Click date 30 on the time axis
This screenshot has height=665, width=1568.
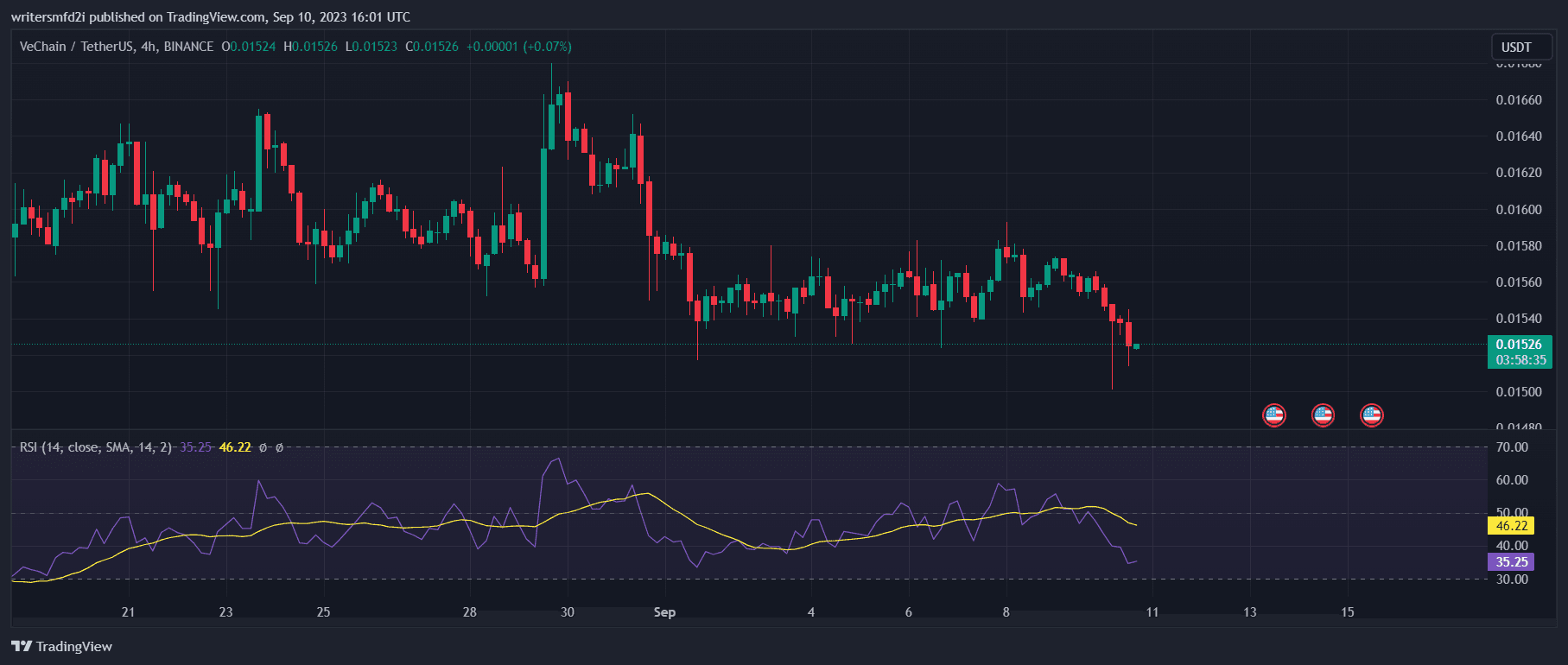(x=567, y=612)
